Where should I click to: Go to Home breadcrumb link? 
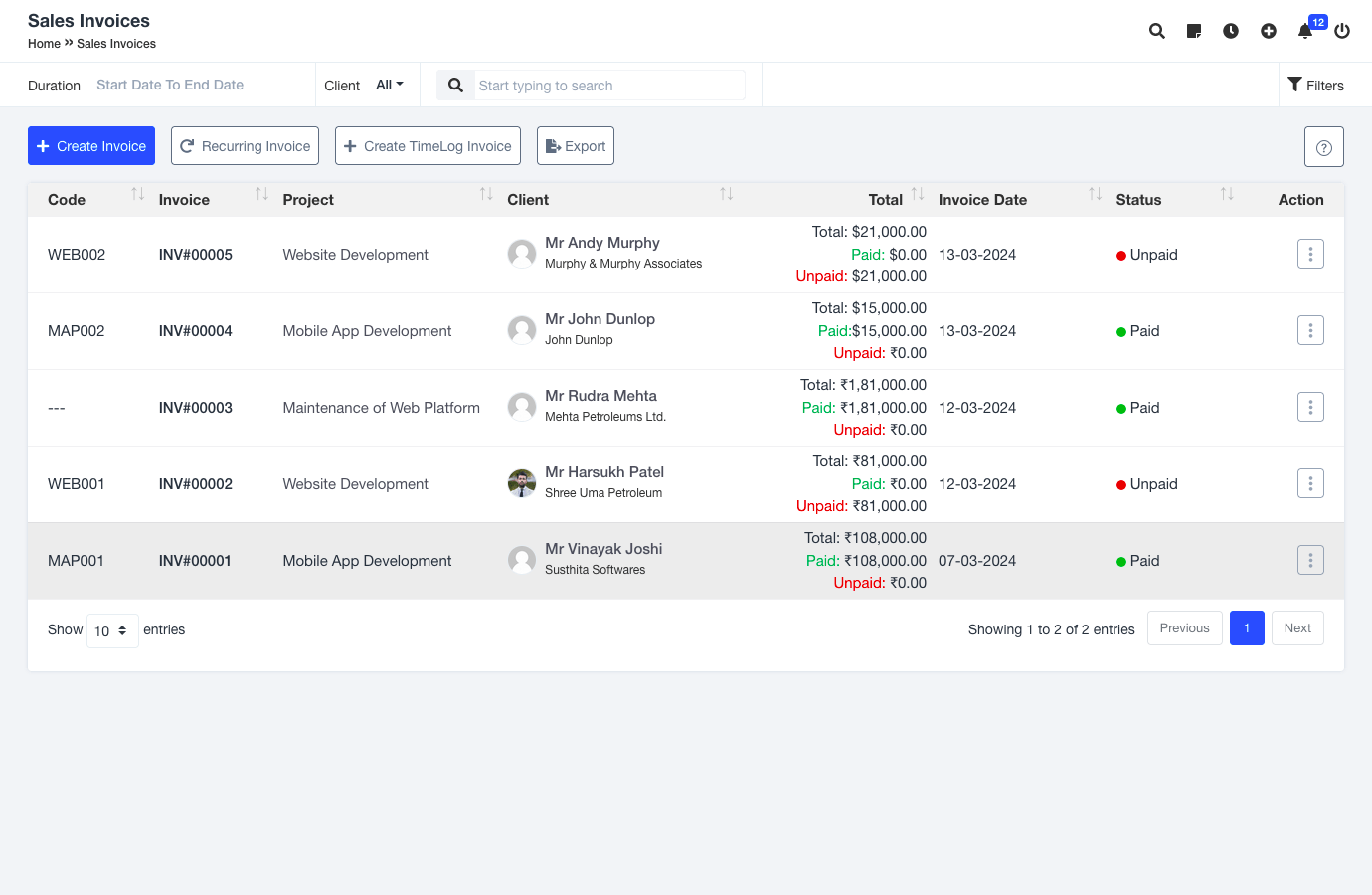click(x=44, y=44)
